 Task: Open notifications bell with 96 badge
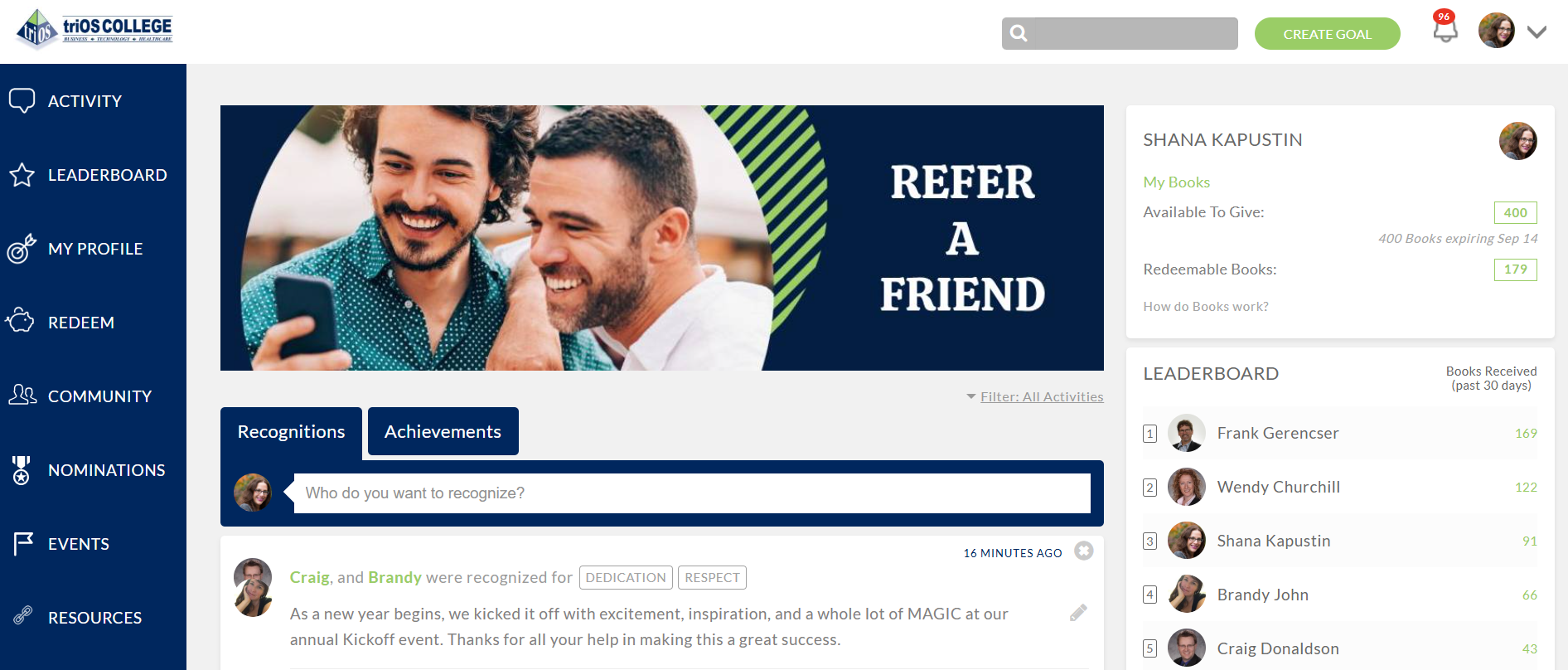click(x=1445, y=29)
